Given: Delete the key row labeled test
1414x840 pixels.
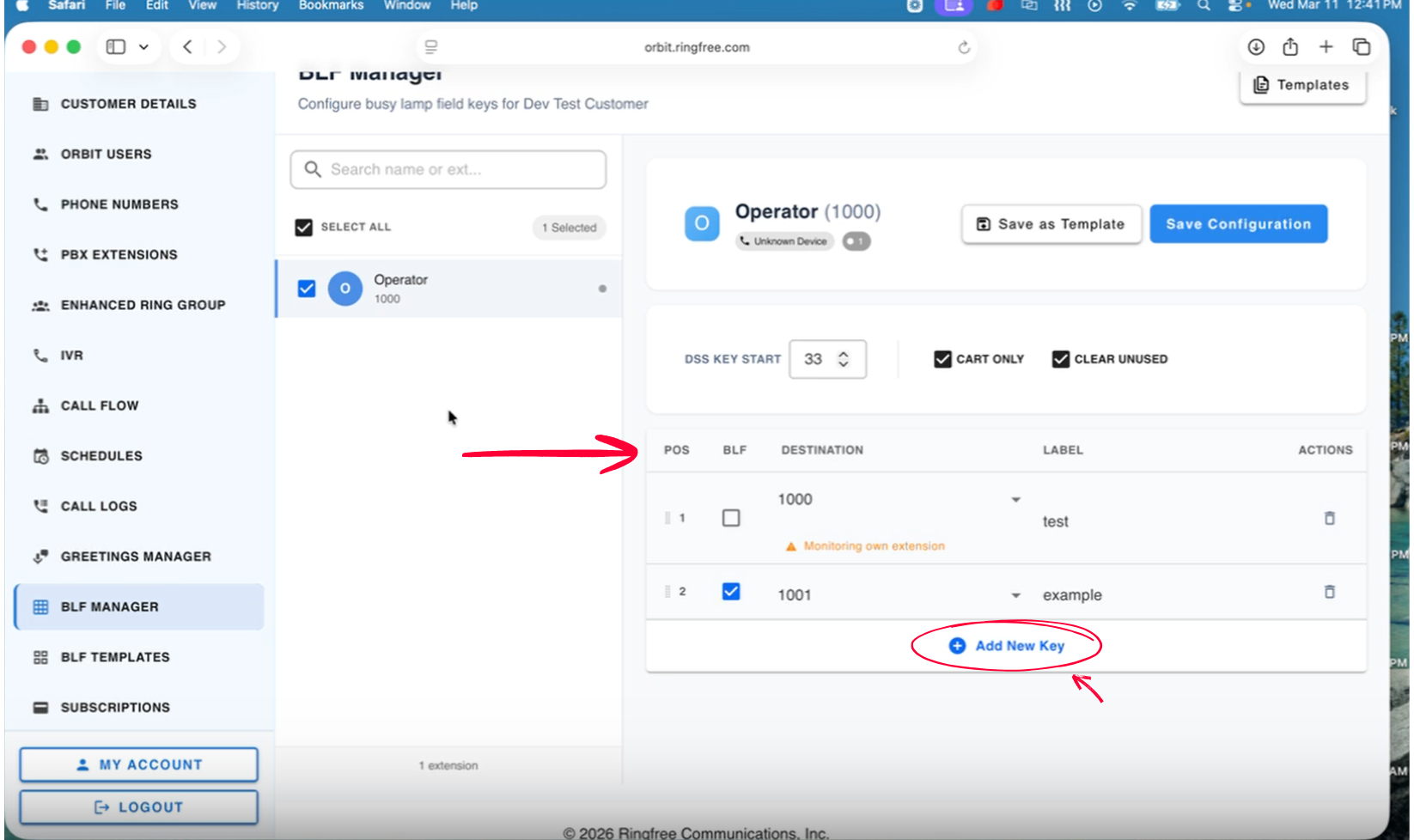Looking at the screenshot, I should [x=1329, y=518].
